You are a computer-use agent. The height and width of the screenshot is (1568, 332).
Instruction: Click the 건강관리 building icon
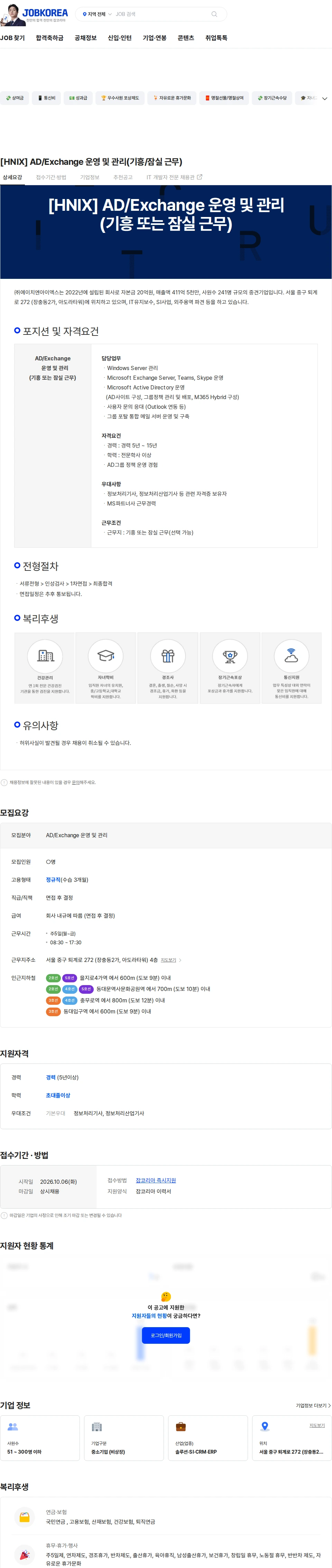[x=45, y=655]
